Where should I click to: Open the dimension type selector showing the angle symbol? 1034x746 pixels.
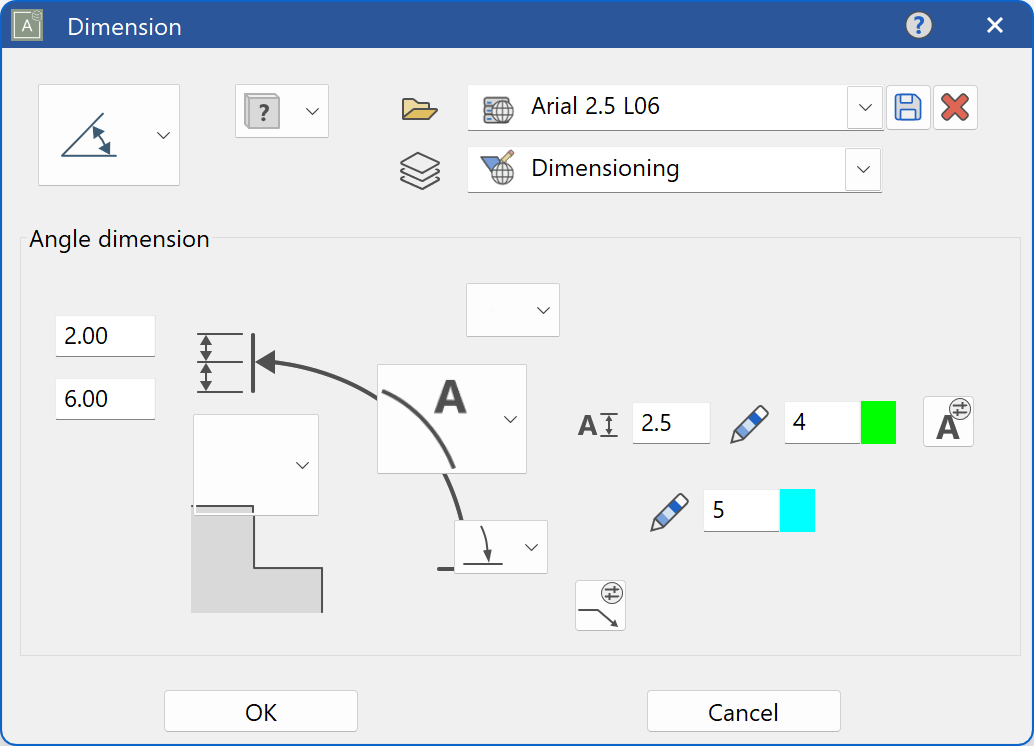[108, 135]
